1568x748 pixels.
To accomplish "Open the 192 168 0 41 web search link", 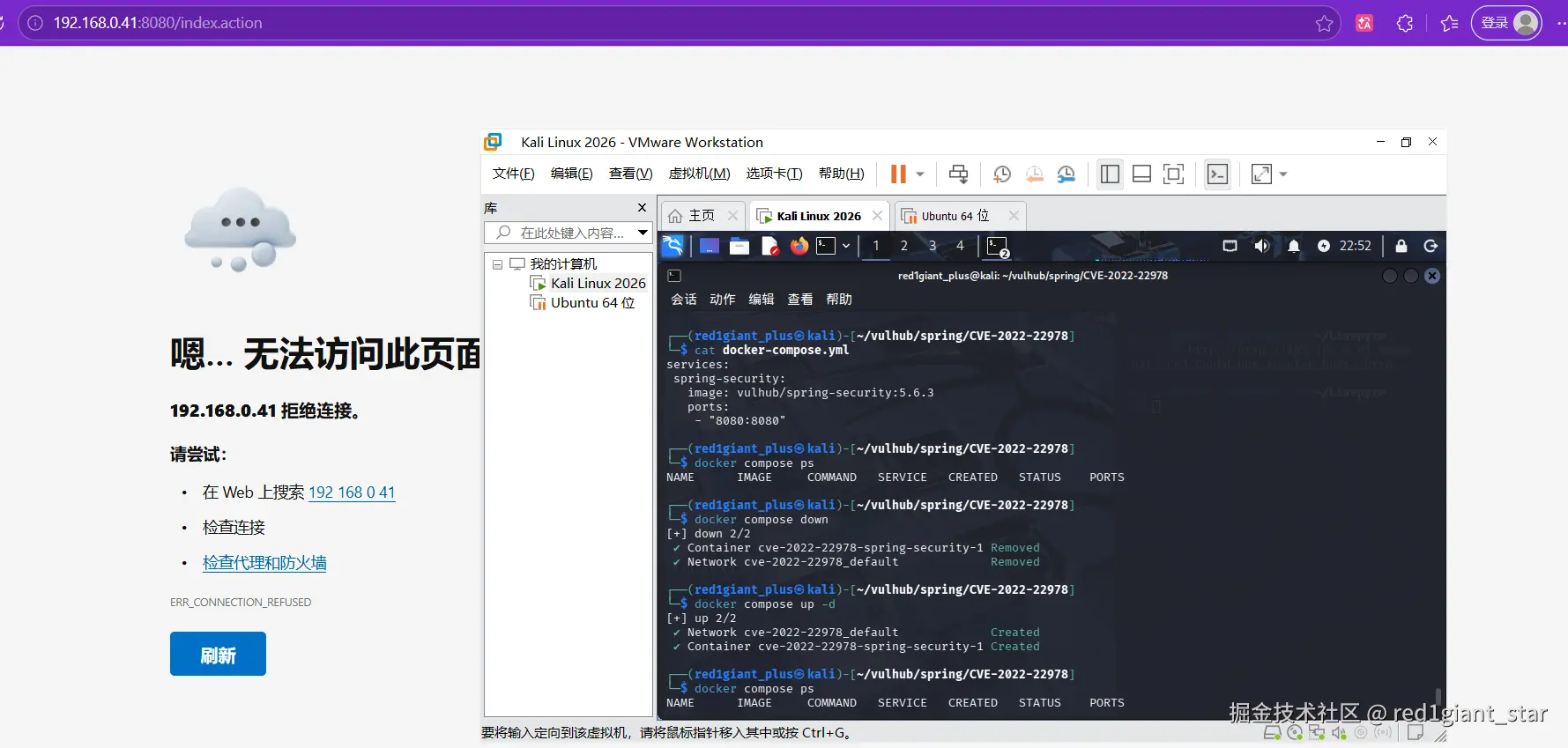I will (x=352, y=492).
